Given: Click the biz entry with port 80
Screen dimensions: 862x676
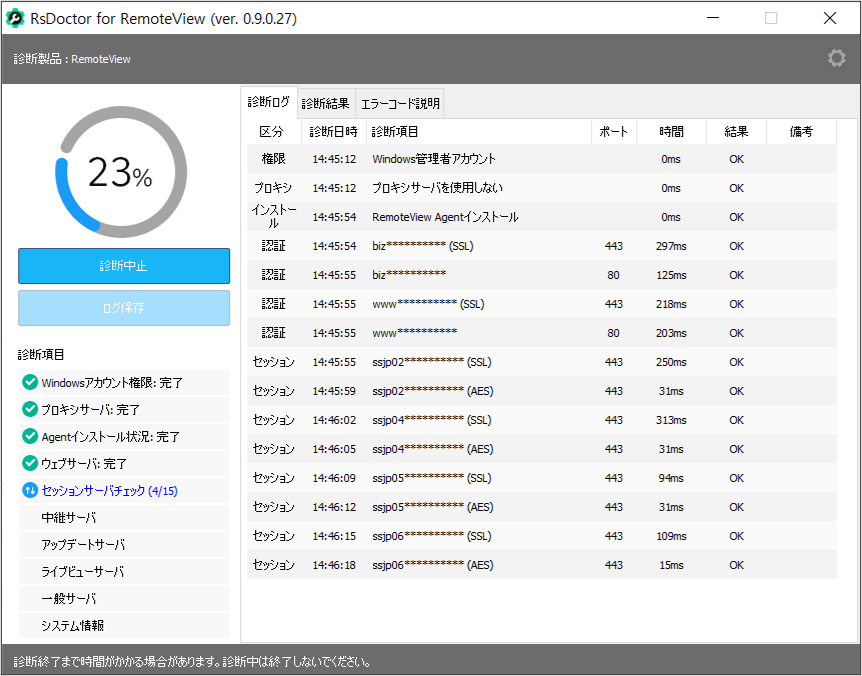Looking at the screenshot, I should (541, 275).
